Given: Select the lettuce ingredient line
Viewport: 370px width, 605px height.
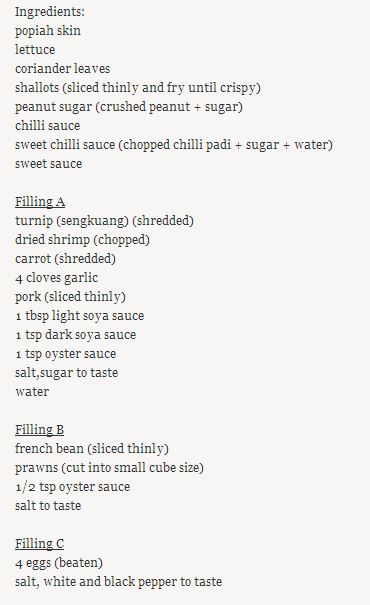Looking at the screenshot, I should tap(35, 50).
